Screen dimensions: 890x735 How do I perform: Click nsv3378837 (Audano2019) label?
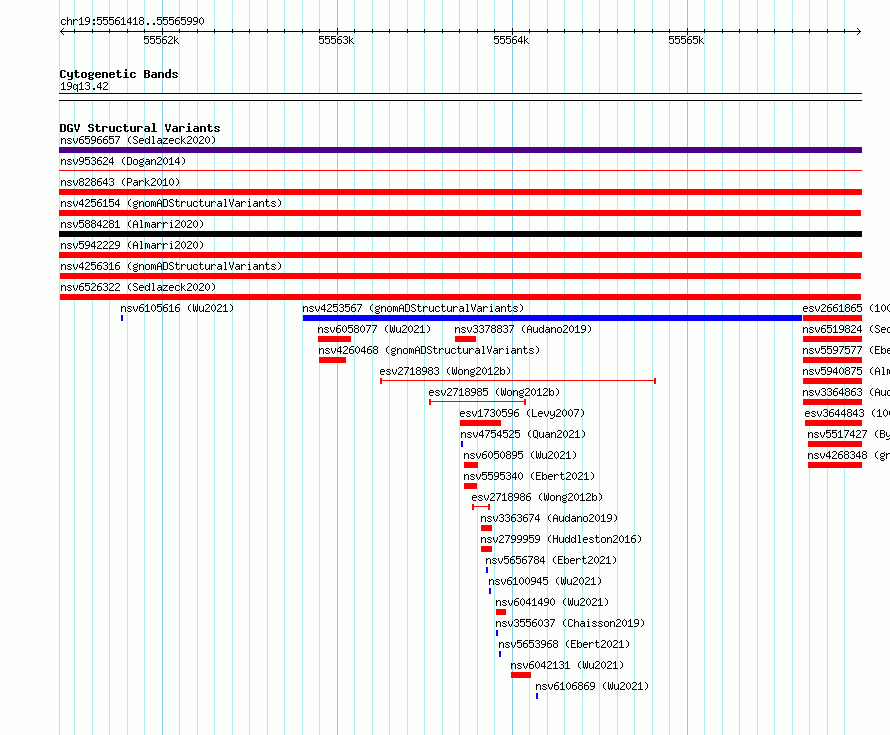pos(523,329)
